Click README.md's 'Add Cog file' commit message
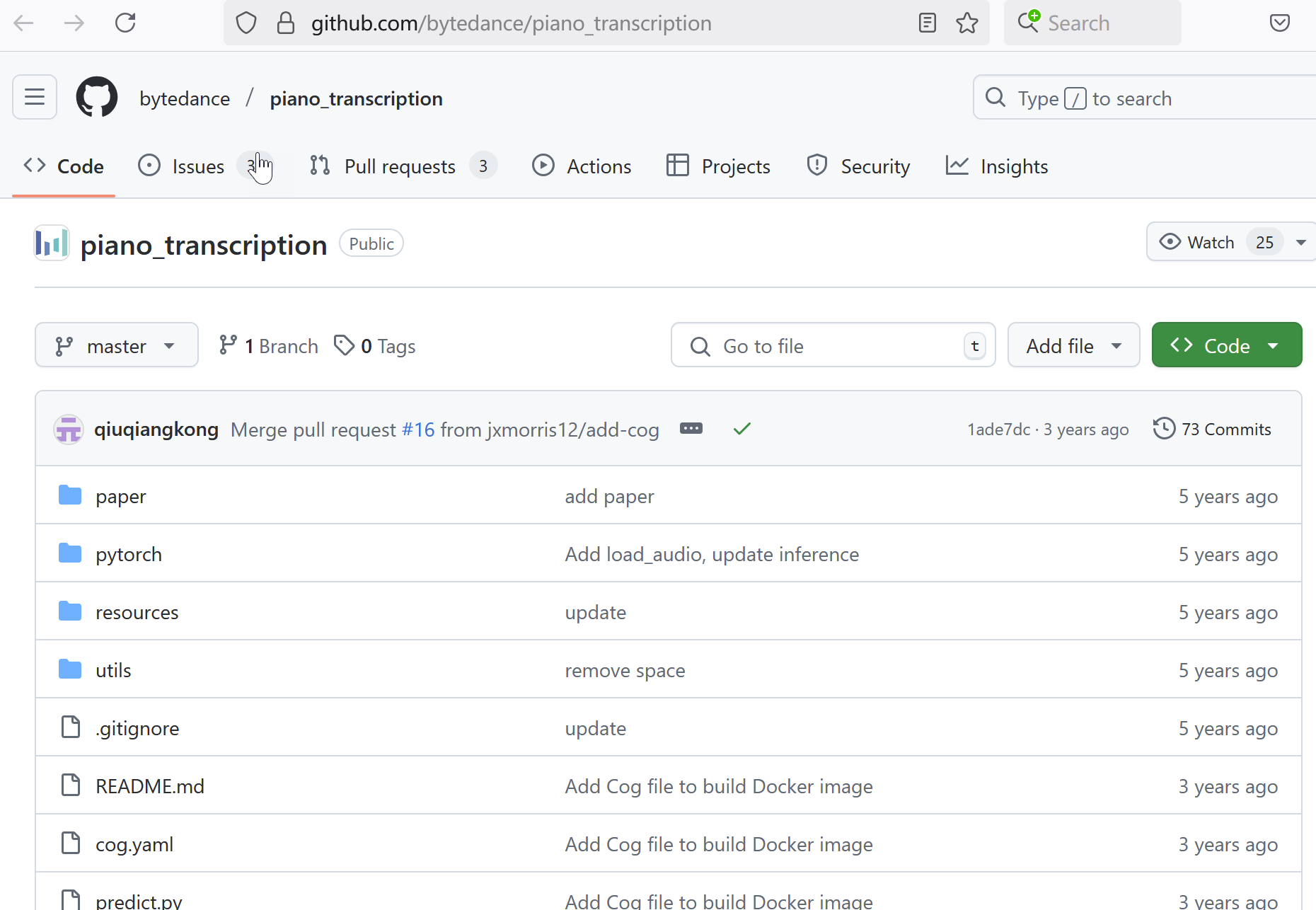Screen dimensions: 1316x910 point(719,786)
